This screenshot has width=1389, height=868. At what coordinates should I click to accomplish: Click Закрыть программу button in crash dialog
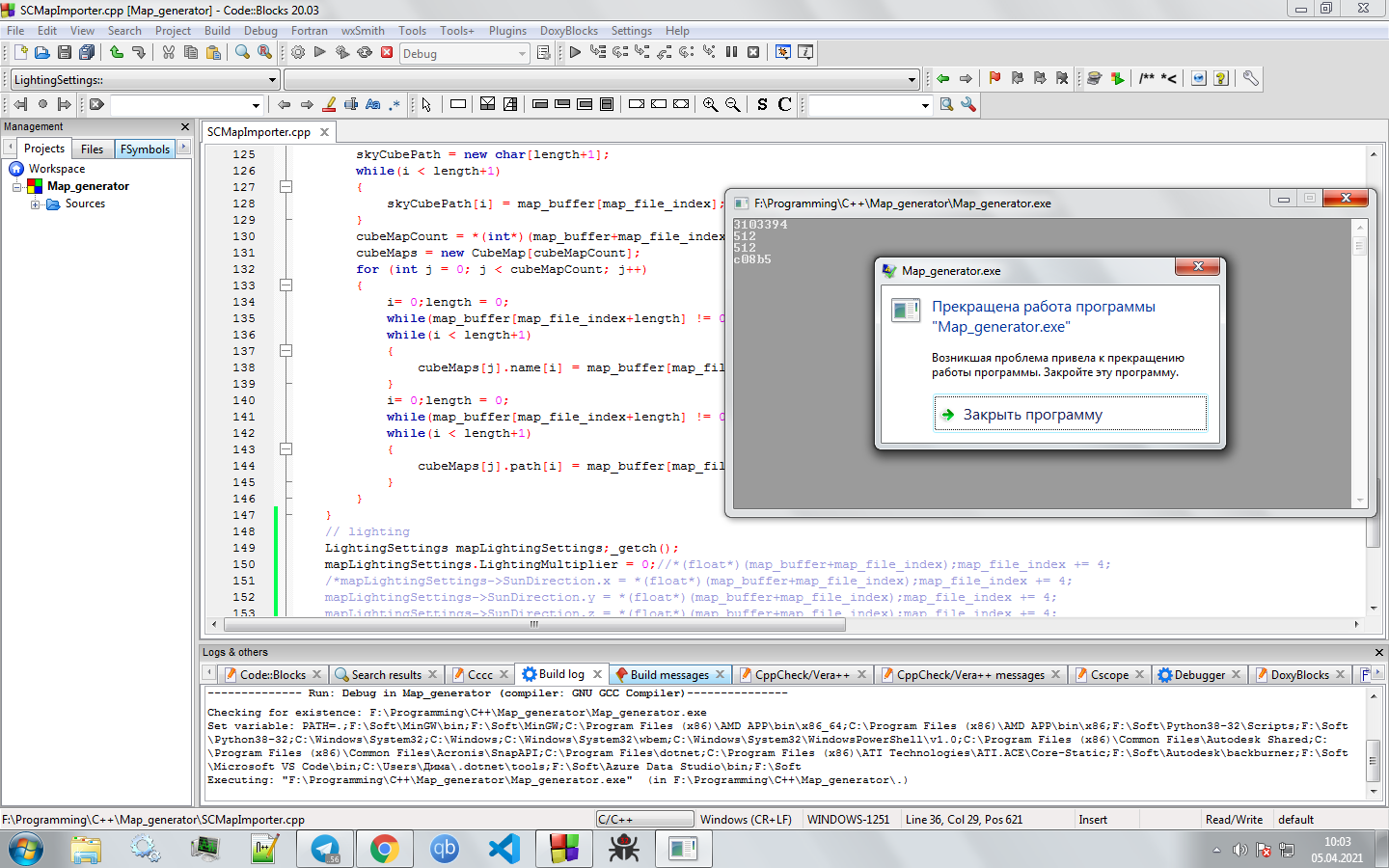[x=1070, y=415]
